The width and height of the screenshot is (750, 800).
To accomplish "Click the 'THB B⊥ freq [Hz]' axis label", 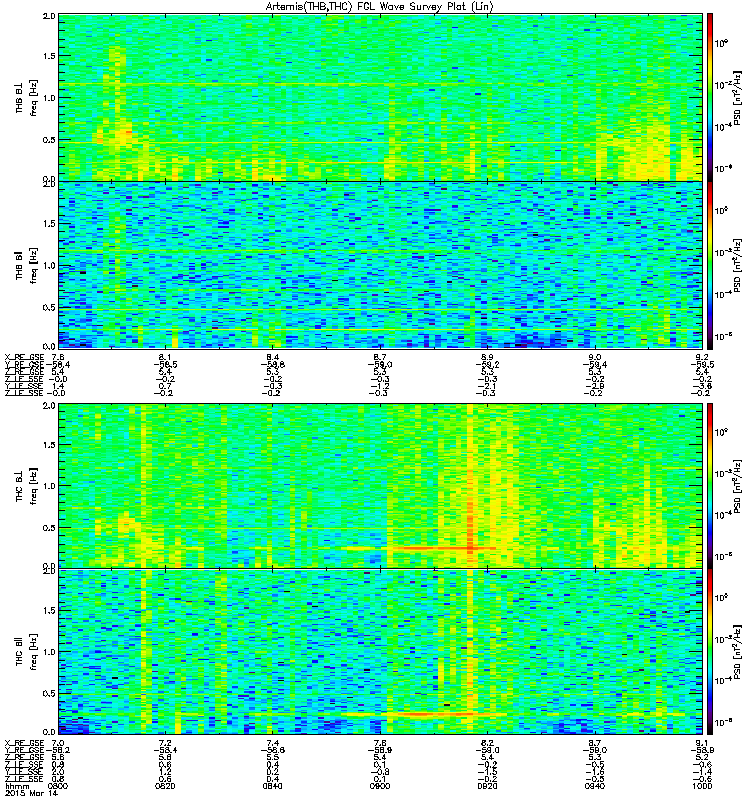I will (26, 97).
